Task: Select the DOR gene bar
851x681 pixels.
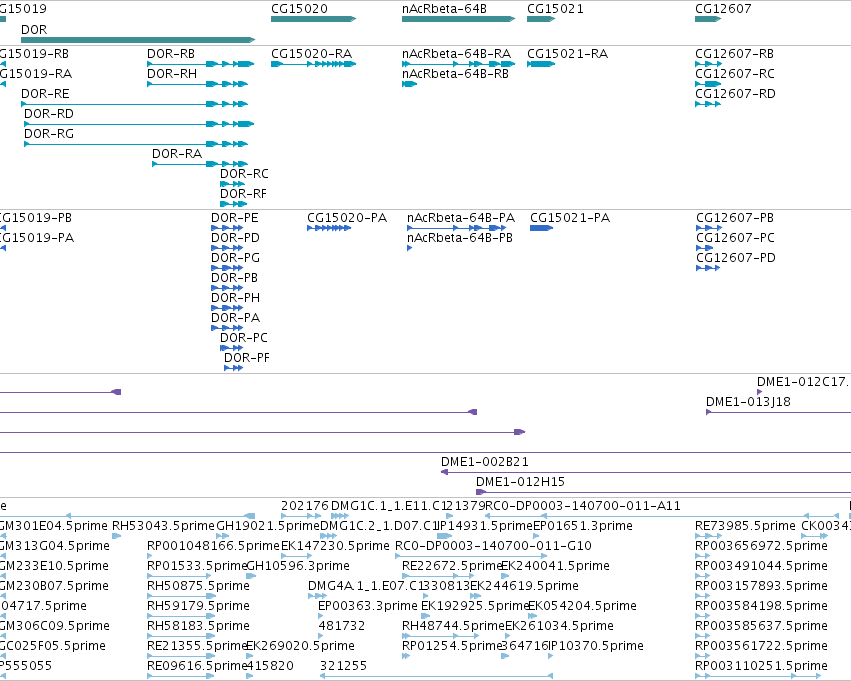Action: (138, 40)
